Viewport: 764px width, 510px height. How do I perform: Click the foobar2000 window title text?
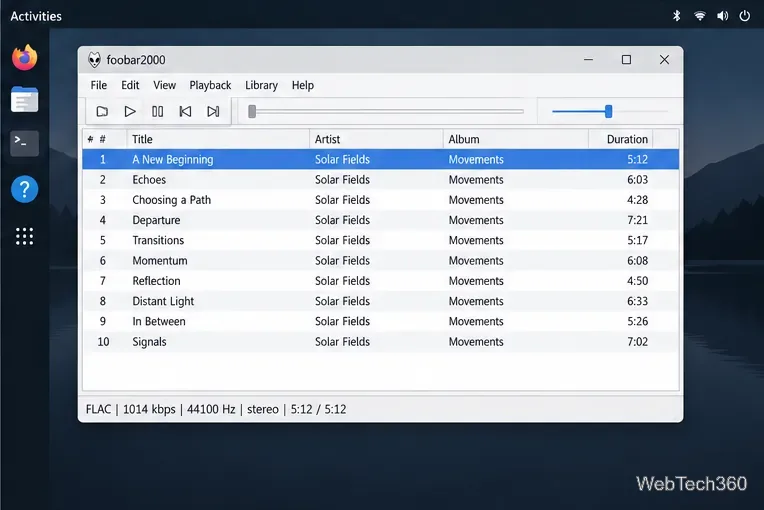[x=136, y=60]
